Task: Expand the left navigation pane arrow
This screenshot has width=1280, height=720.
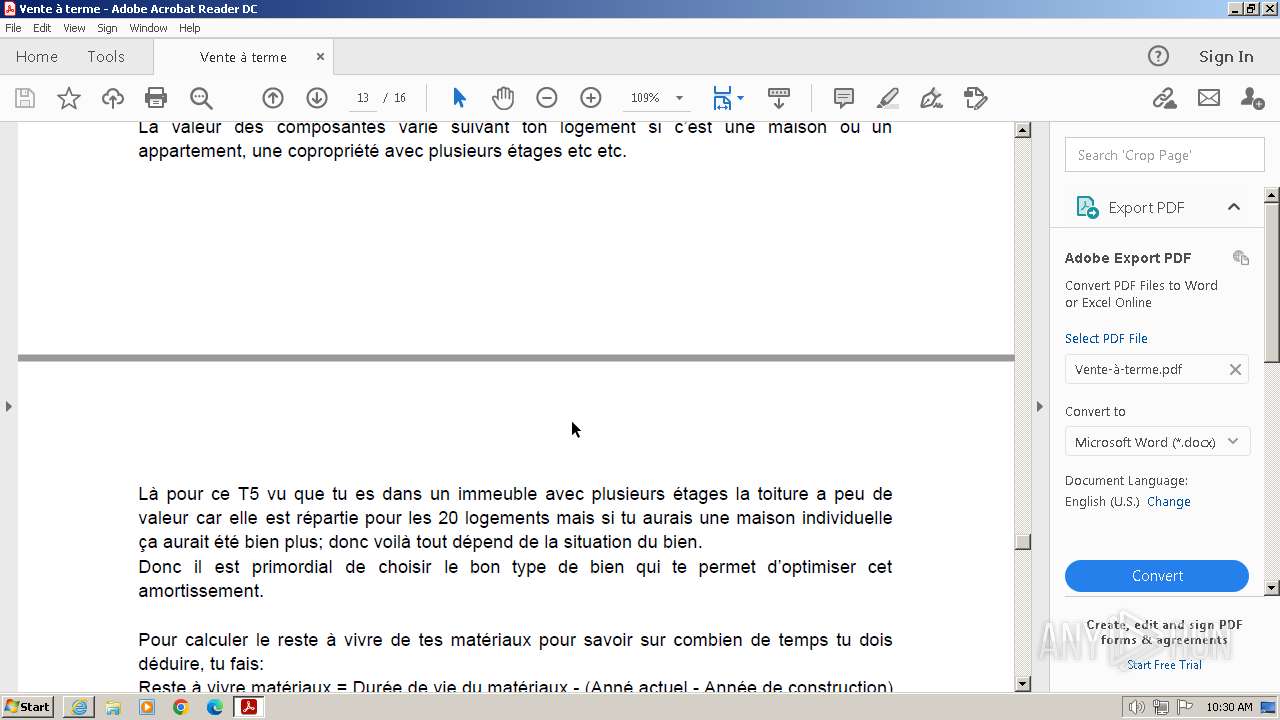Action: [9, 406]
